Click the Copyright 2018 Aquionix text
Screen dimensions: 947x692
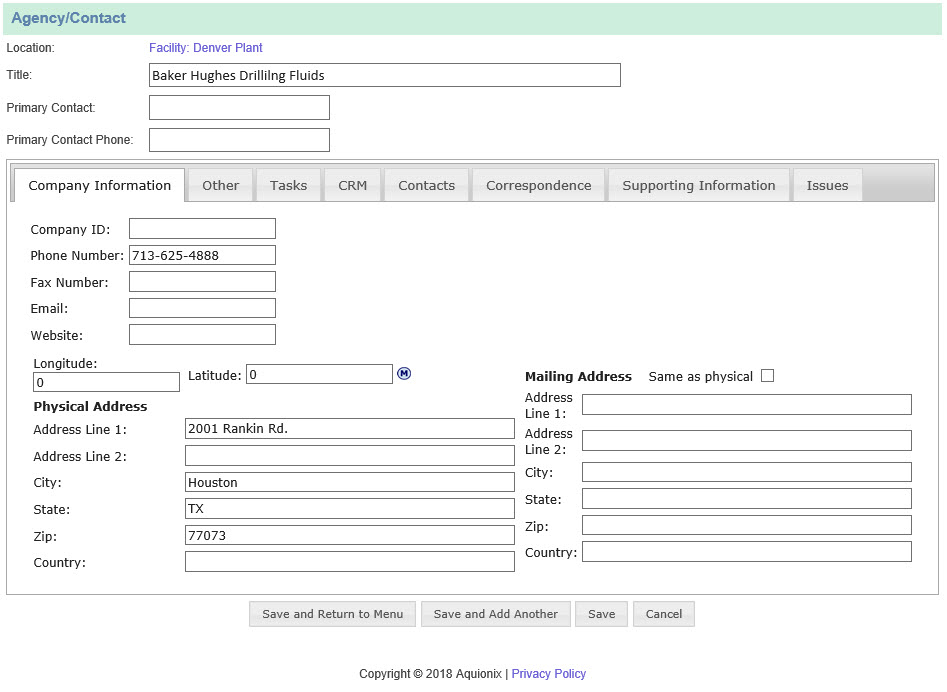tap(430, 673)
